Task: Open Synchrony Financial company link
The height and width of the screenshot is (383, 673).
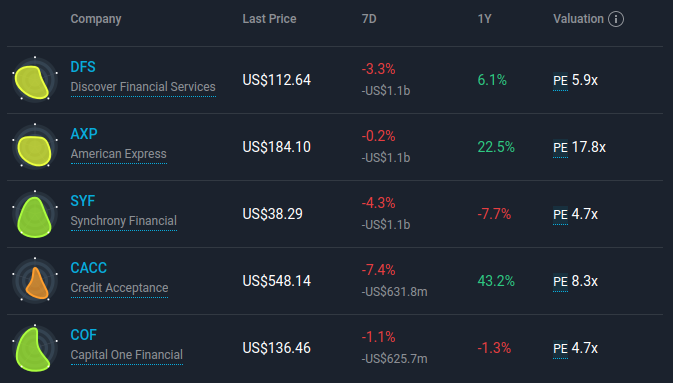Action: coord(124,221)
